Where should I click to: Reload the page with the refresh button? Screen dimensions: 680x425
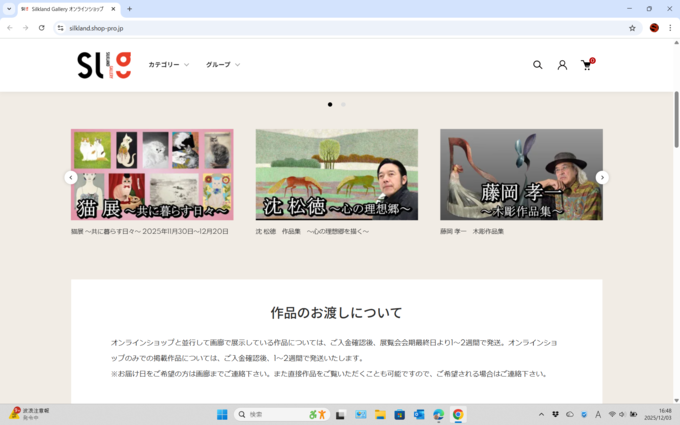pyautogui.click(x=42, y=28)
